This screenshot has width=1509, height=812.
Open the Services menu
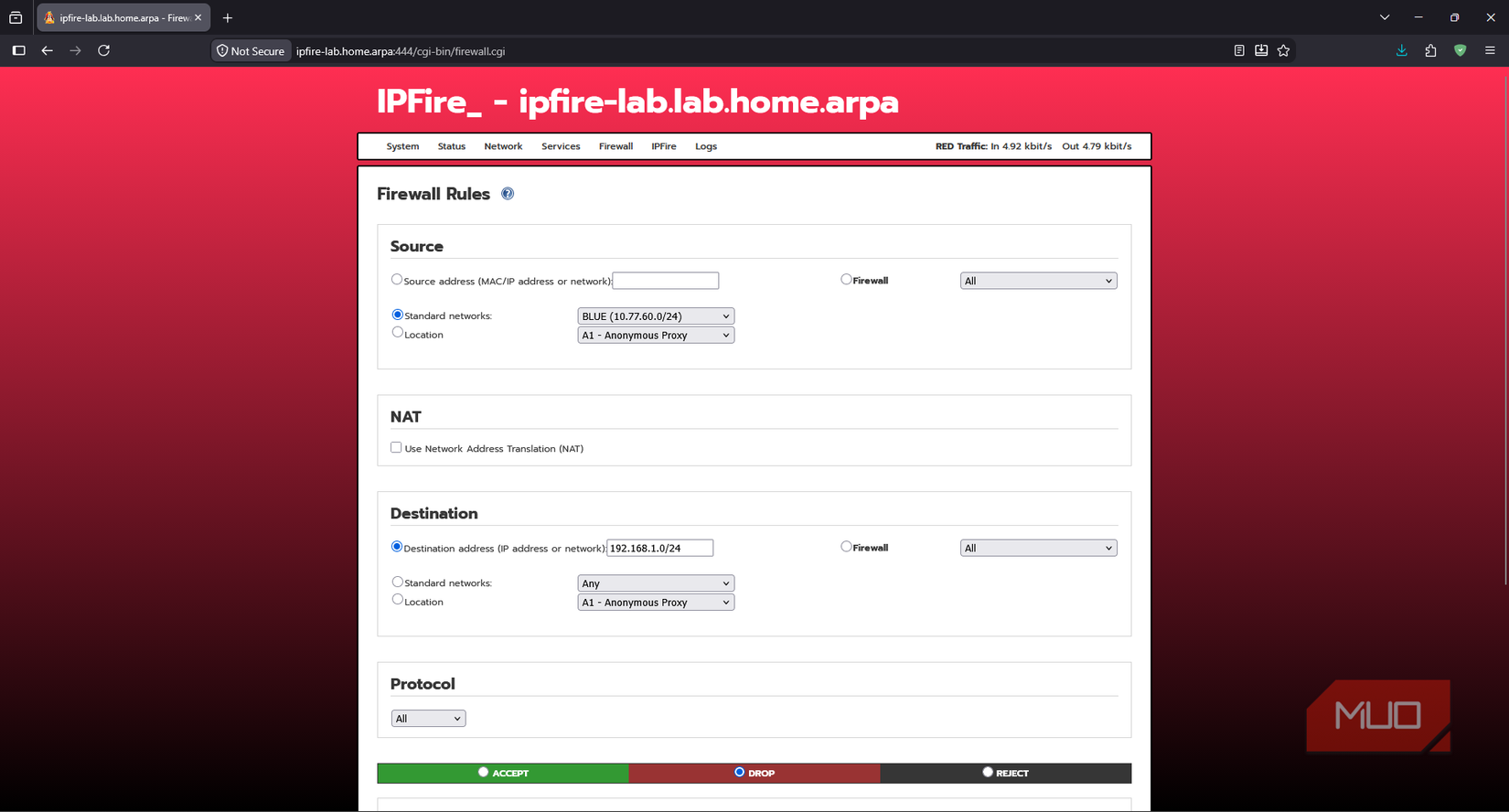pyautogui.click(x=561, y=146)
